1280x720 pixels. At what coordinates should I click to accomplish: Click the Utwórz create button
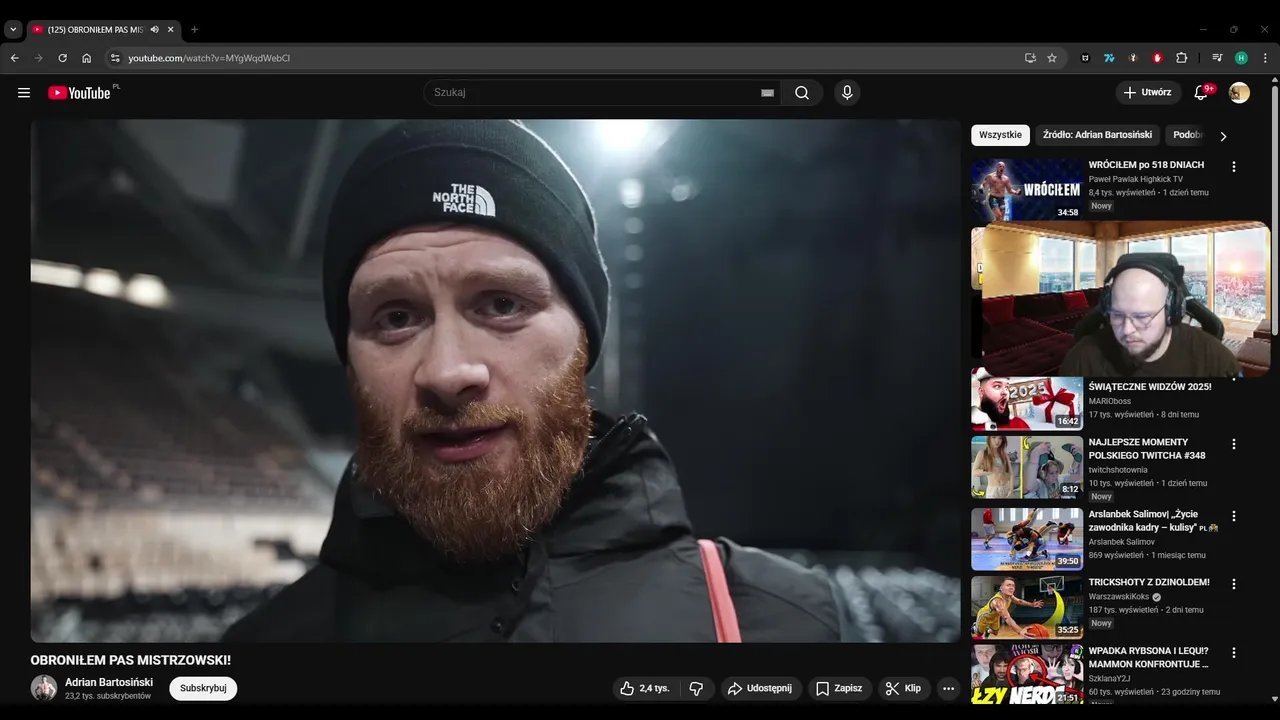tap(1148, 93)
